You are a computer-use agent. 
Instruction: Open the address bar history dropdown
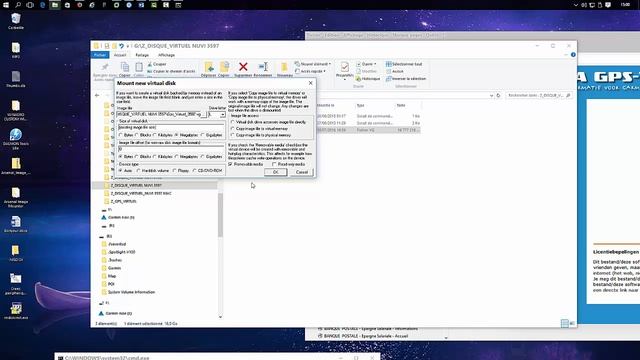point(491,96)
